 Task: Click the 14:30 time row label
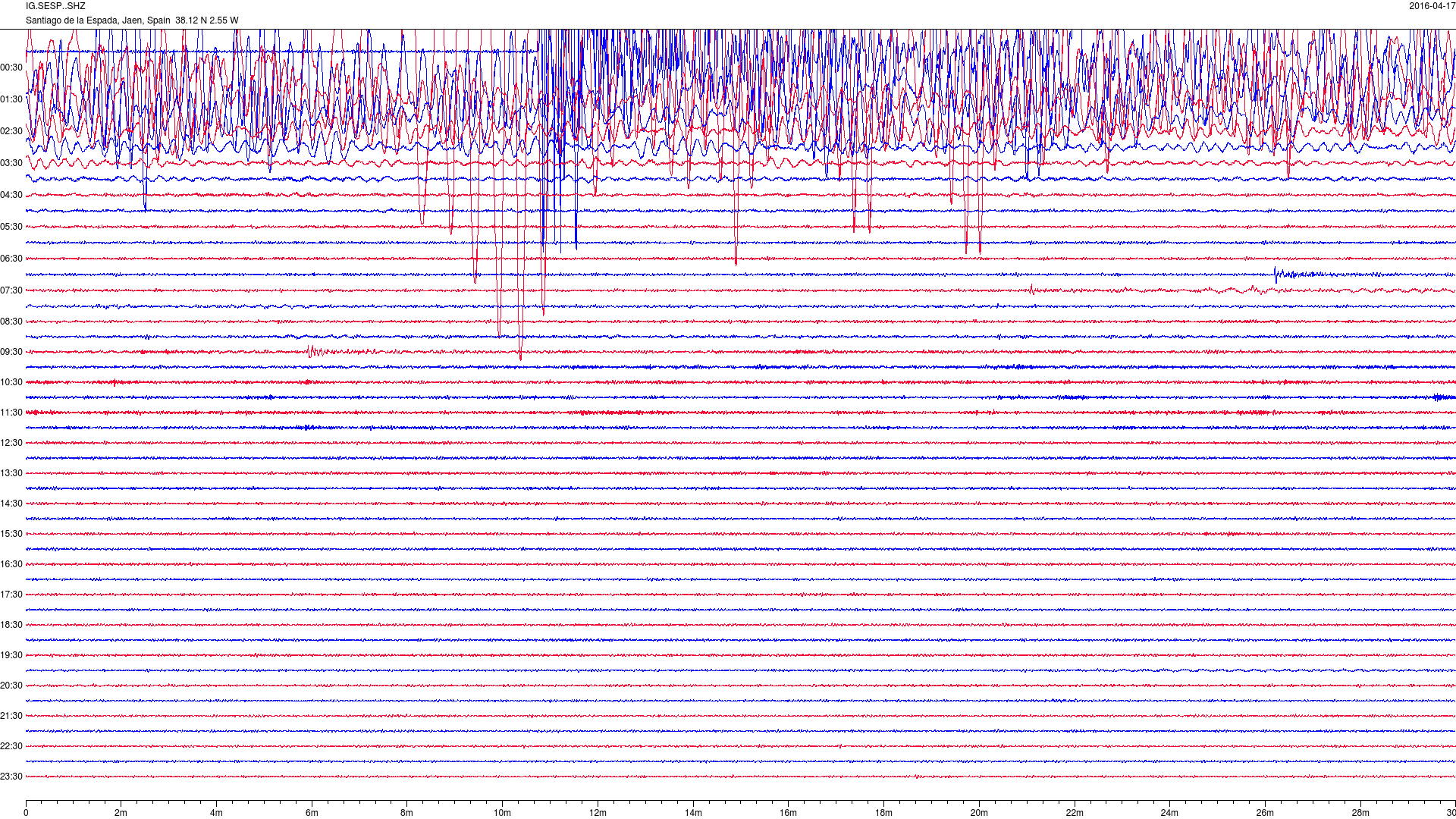point(11,504)
